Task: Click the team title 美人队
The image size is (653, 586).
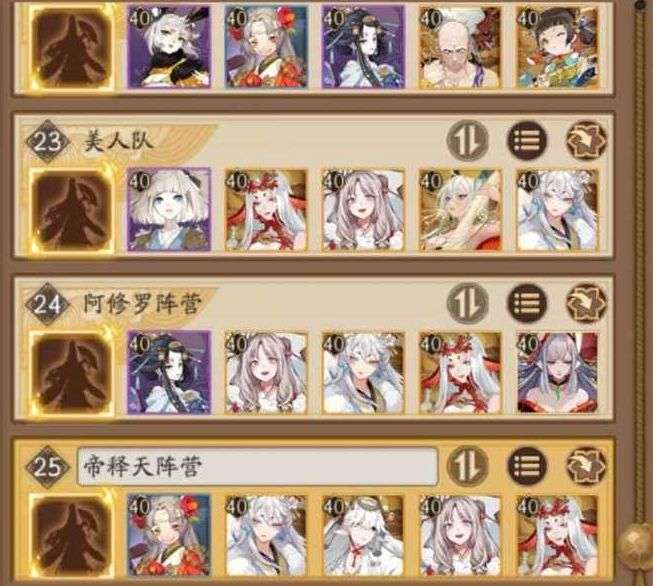Action: pos(119,141)
